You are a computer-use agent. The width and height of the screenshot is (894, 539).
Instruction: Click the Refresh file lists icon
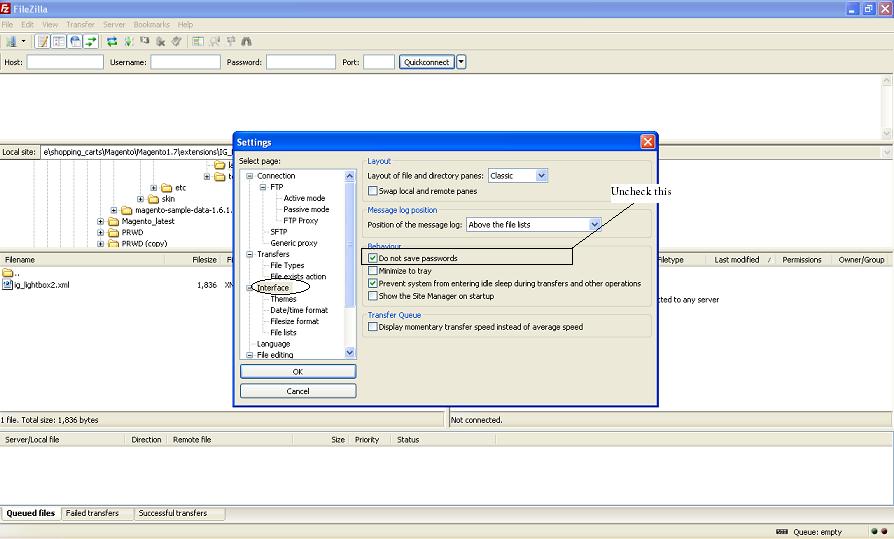pyautogui.click(x=112, y=41)
